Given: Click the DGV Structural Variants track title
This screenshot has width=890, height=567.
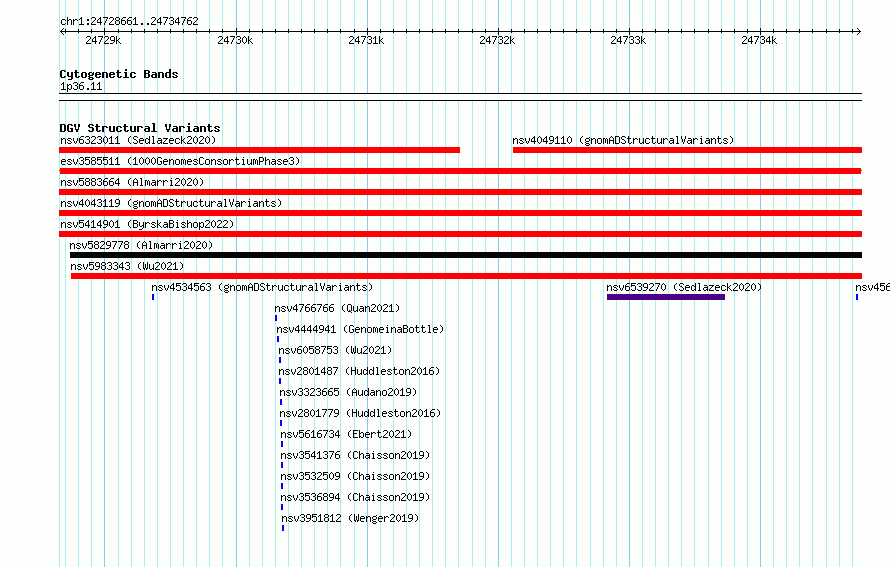Looking at the screenshot, I should click(x=140, y=128).
